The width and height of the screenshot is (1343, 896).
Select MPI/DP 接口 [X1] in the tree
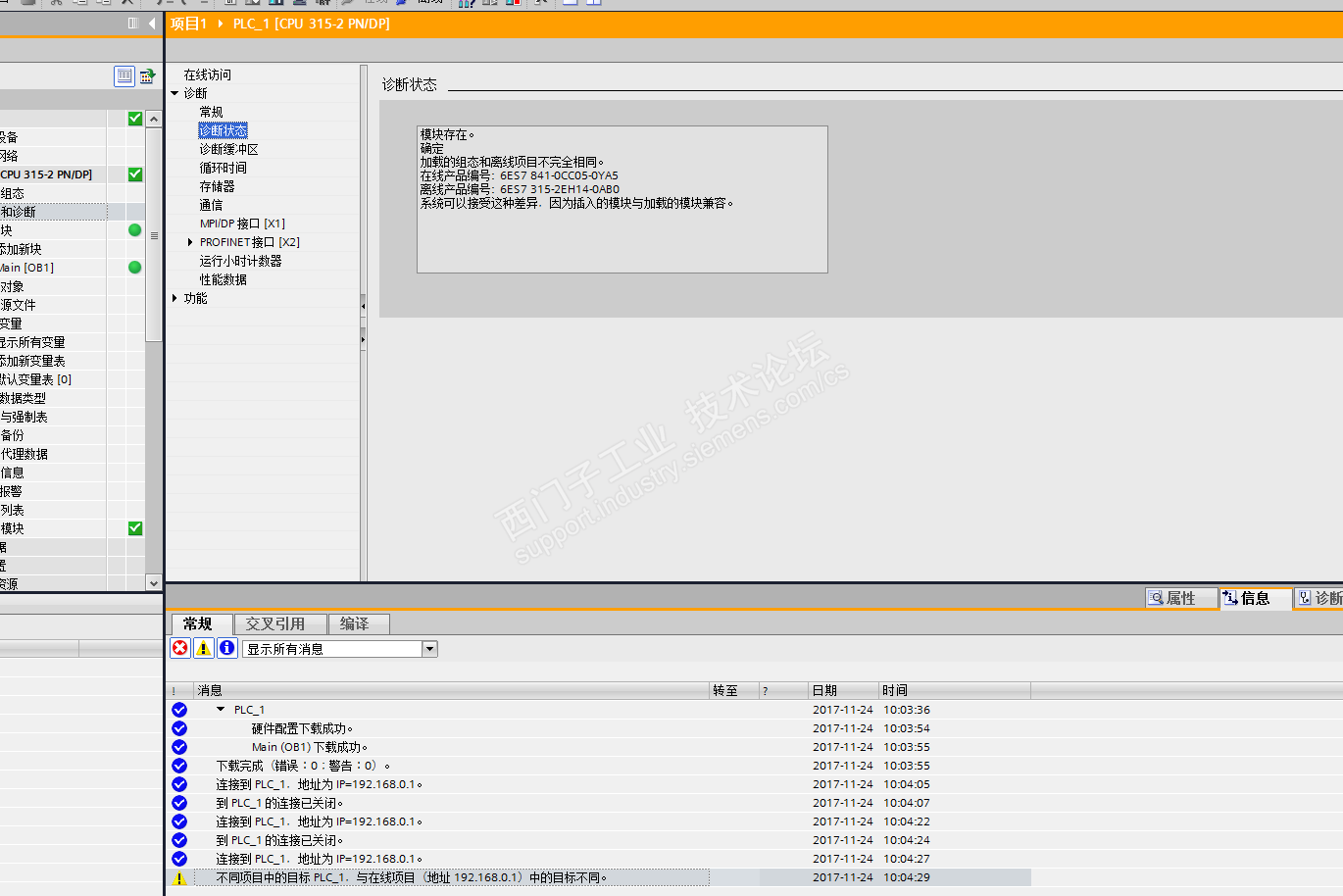coord(242,224)
